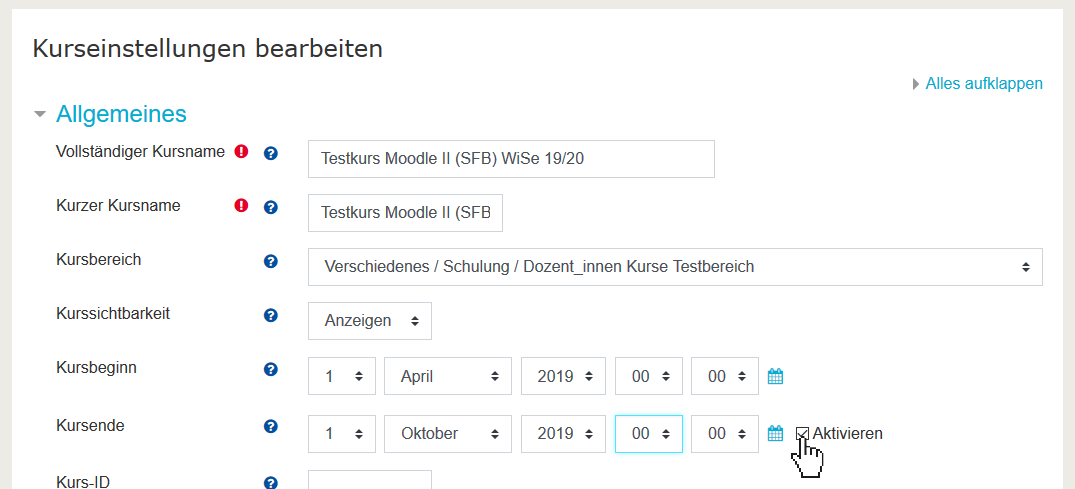This screenshot has width=1075, height=489.
Task: Open calendar picker for Kursbeginn
Action: 775,377
